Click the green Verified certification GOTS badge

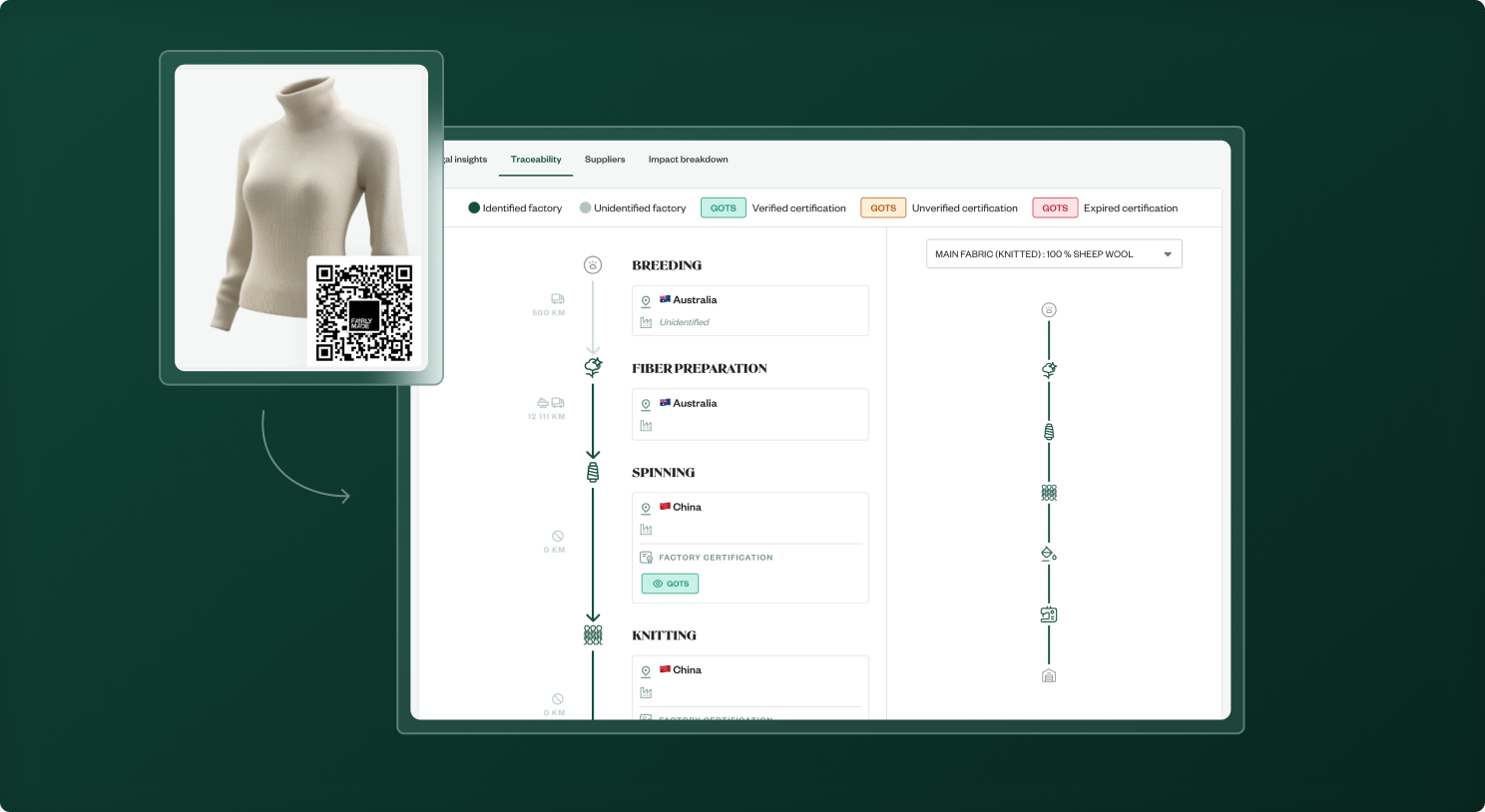[x=724, y=208]
